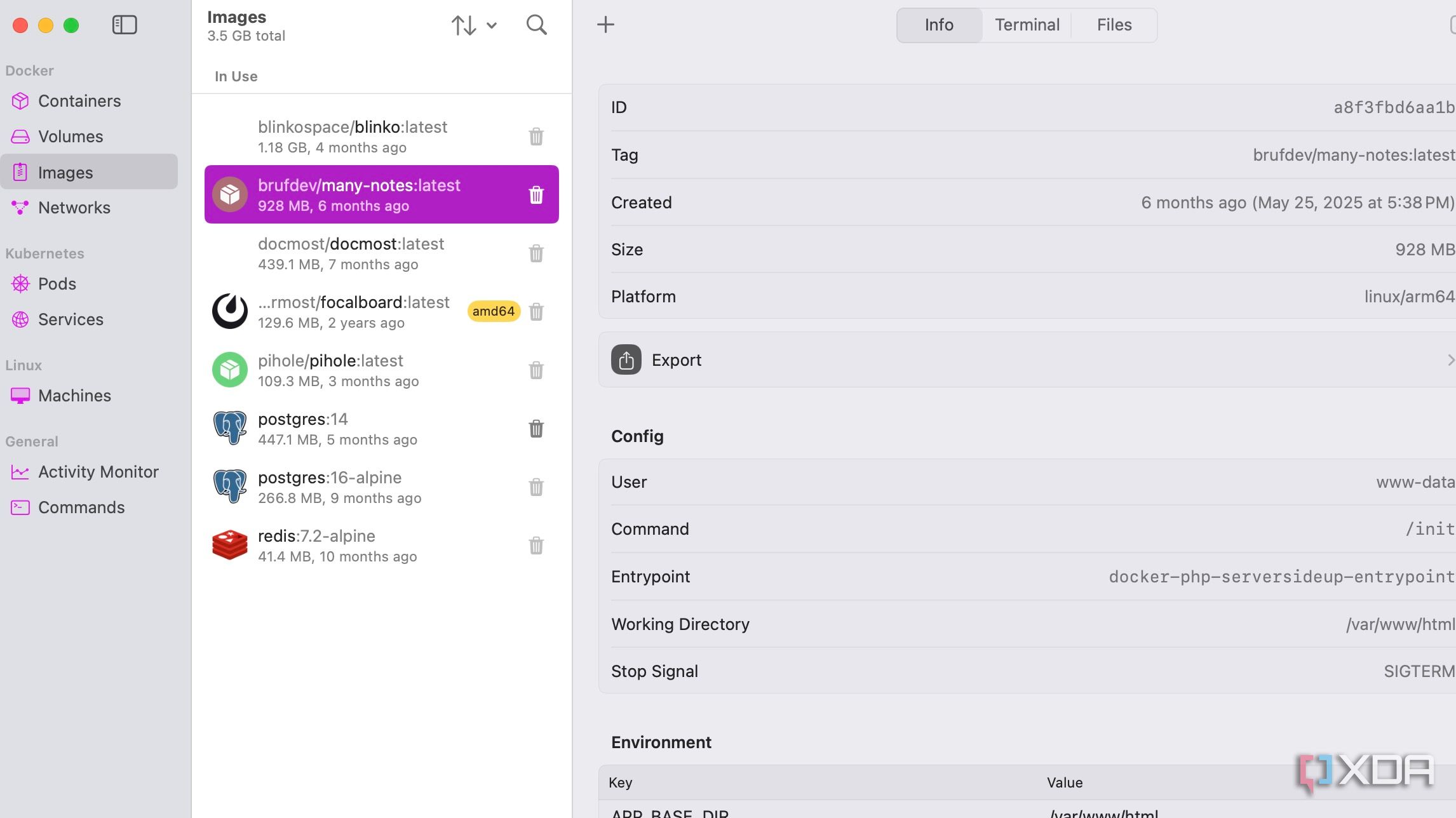Expand the Export row chevron

pos(1450,360)
